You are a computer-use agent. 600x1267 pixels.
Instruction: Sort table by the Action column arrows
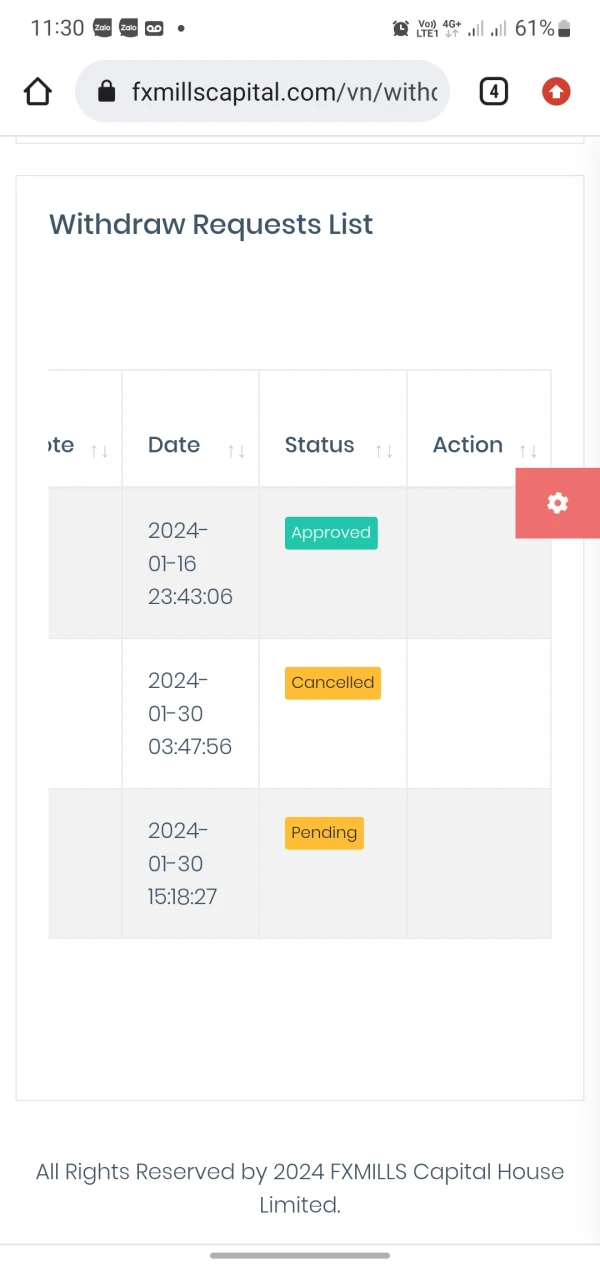[528, 451]
